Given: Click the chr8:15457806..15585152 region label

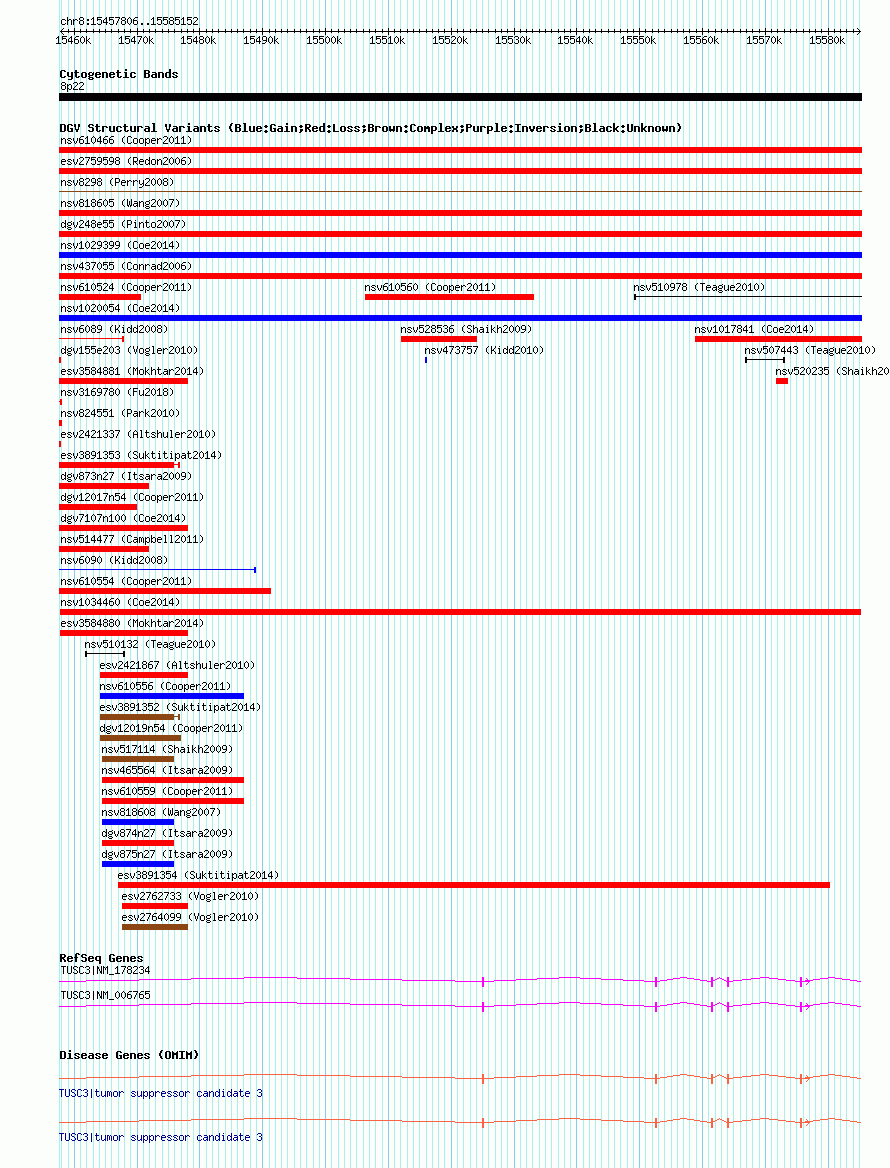Looking at the screenshot, I should click(130, 21).
